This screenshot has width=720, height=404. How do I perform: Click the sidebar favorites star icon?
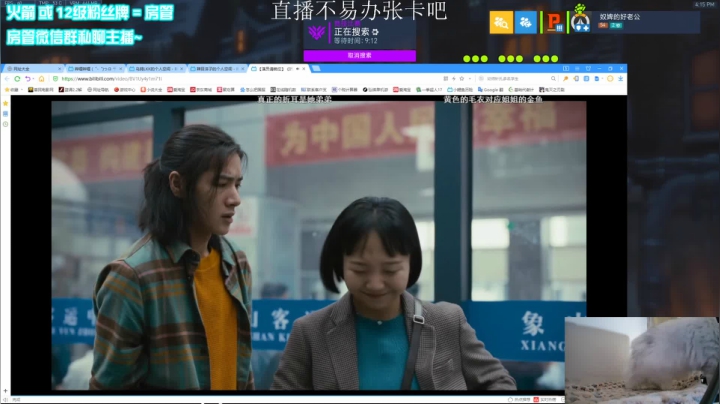[6, 103]
